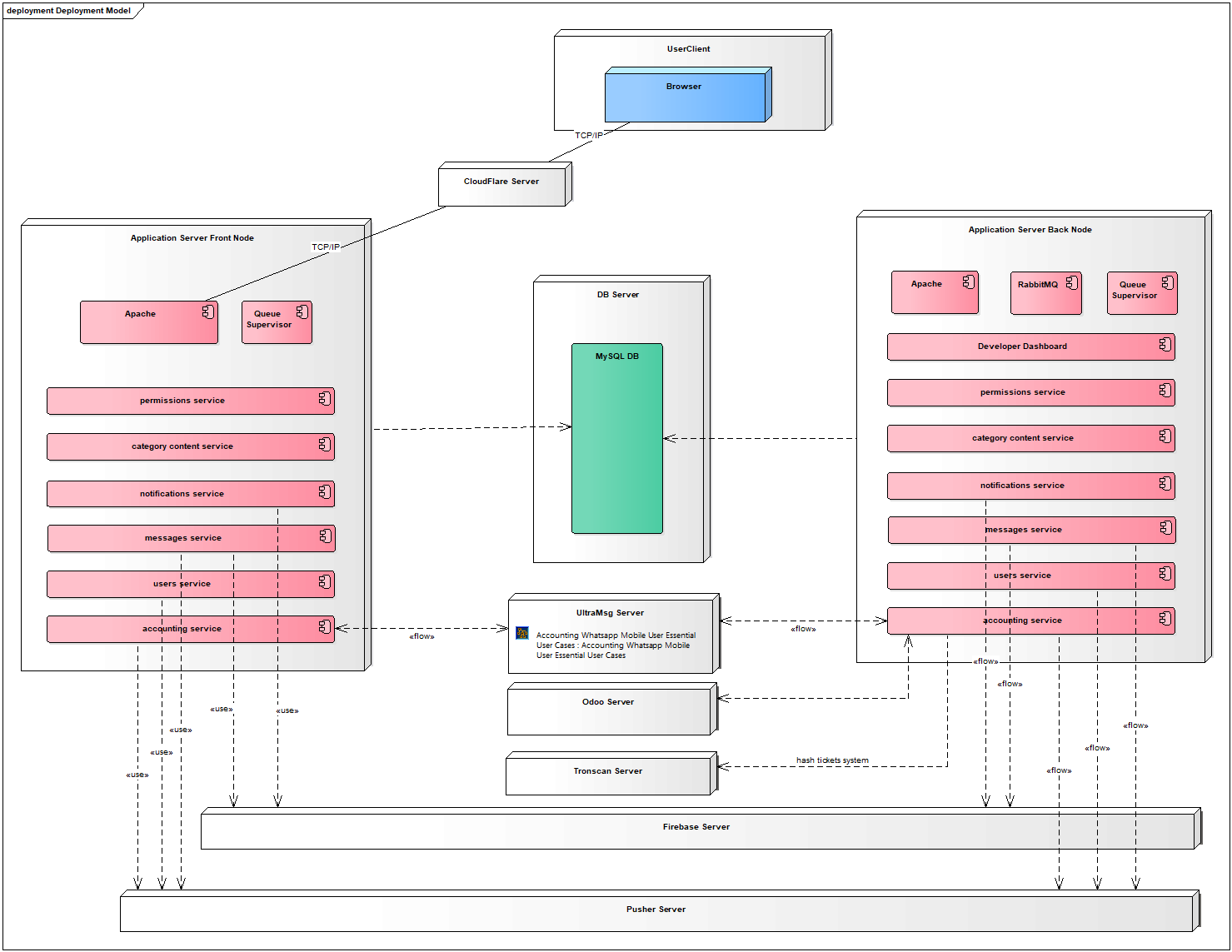Screen dimensions: 1232x952
Task: Click the artifact icon inside UltraMsg Server
Action: coord(522,633)
